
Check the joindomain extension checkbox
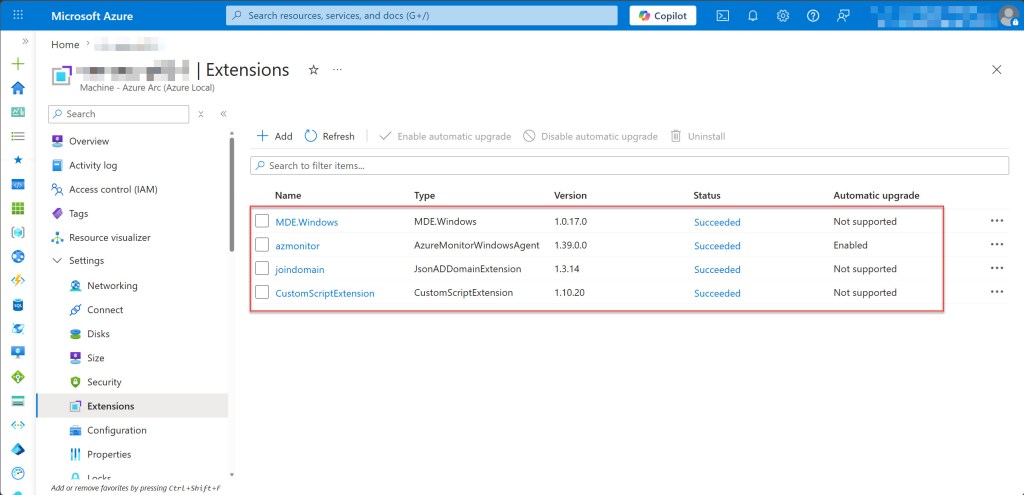click(262, 269)
